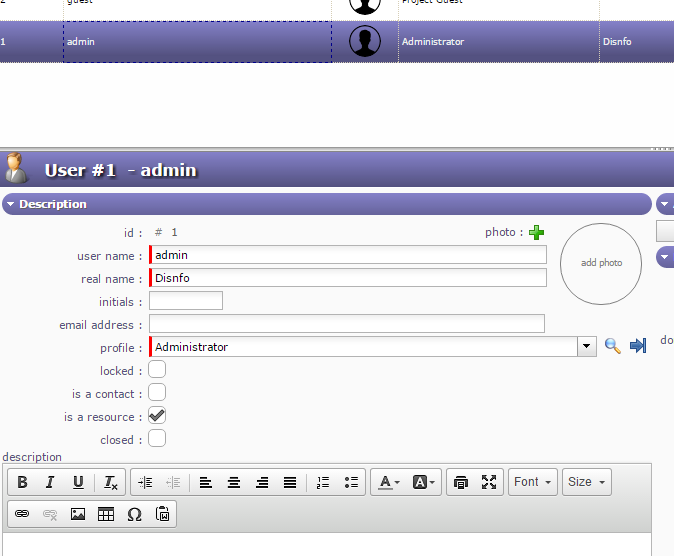Maximize the description editor
This screenshot has width=674, height=556.
click(489, 482)
